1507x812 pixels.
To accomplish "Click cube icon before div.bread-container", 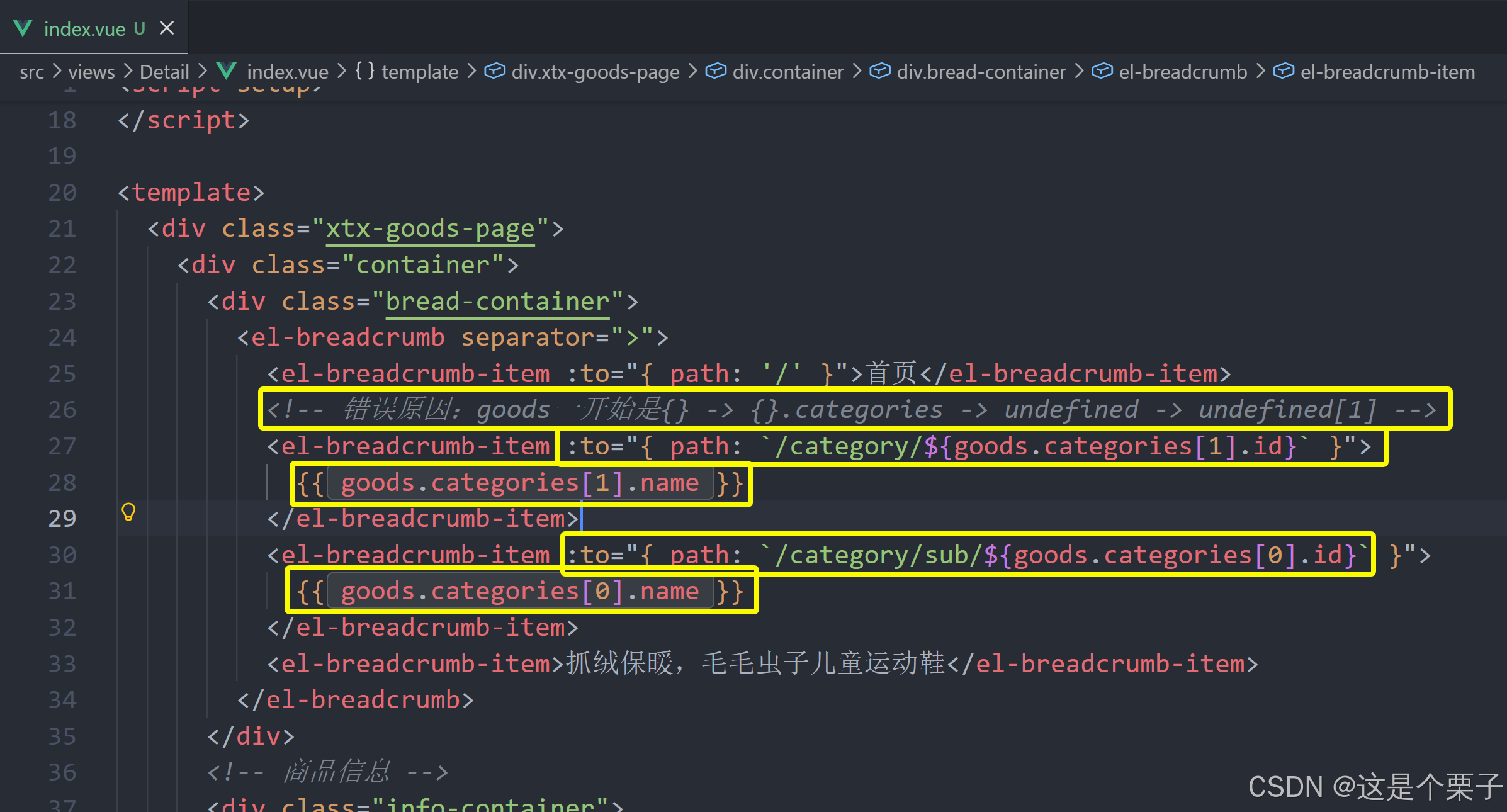I will 880,71.
